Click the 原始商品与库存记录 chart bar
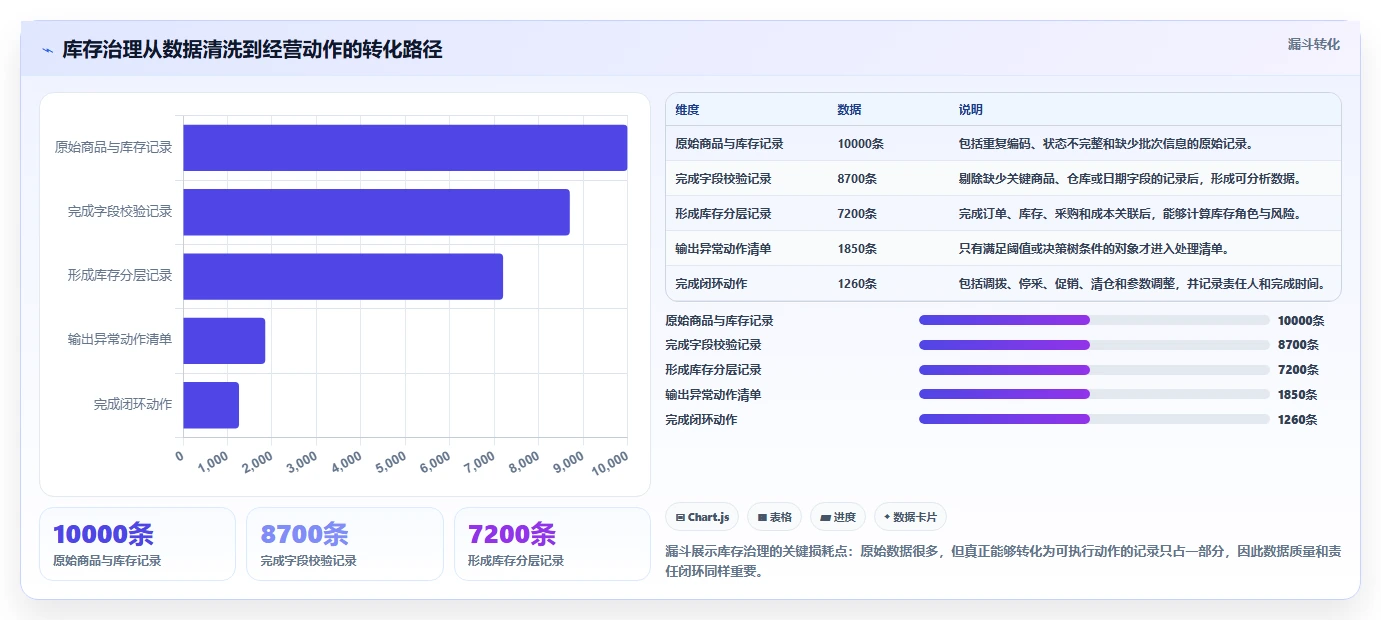 [405, 147]
